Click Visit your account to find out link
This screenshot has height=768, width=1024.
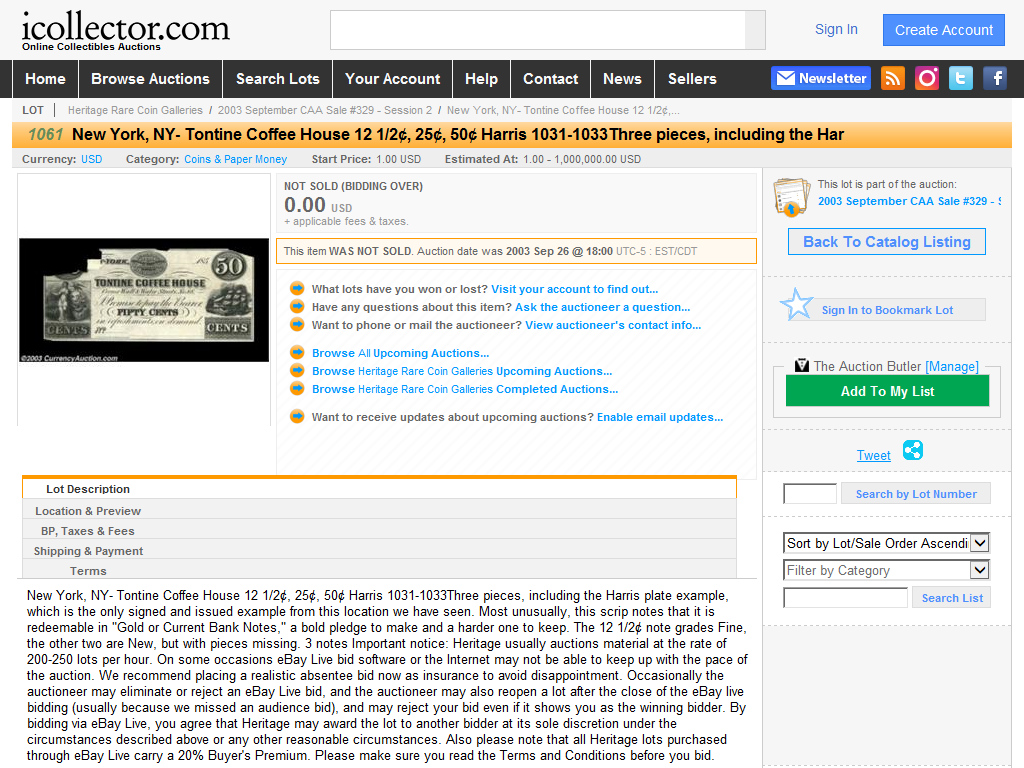coord(575,289)
